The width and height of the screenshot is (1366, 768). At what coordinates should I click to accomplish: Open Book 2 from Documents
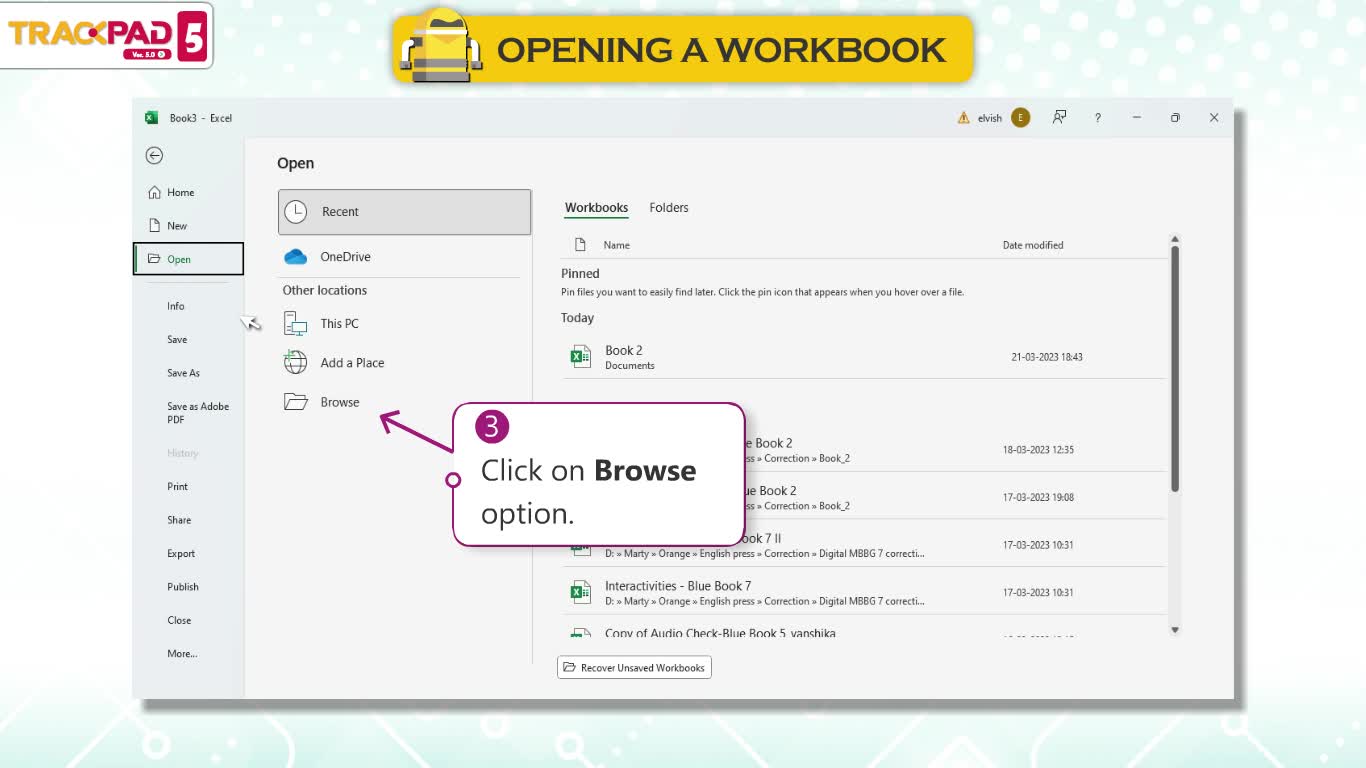point(863,357)
